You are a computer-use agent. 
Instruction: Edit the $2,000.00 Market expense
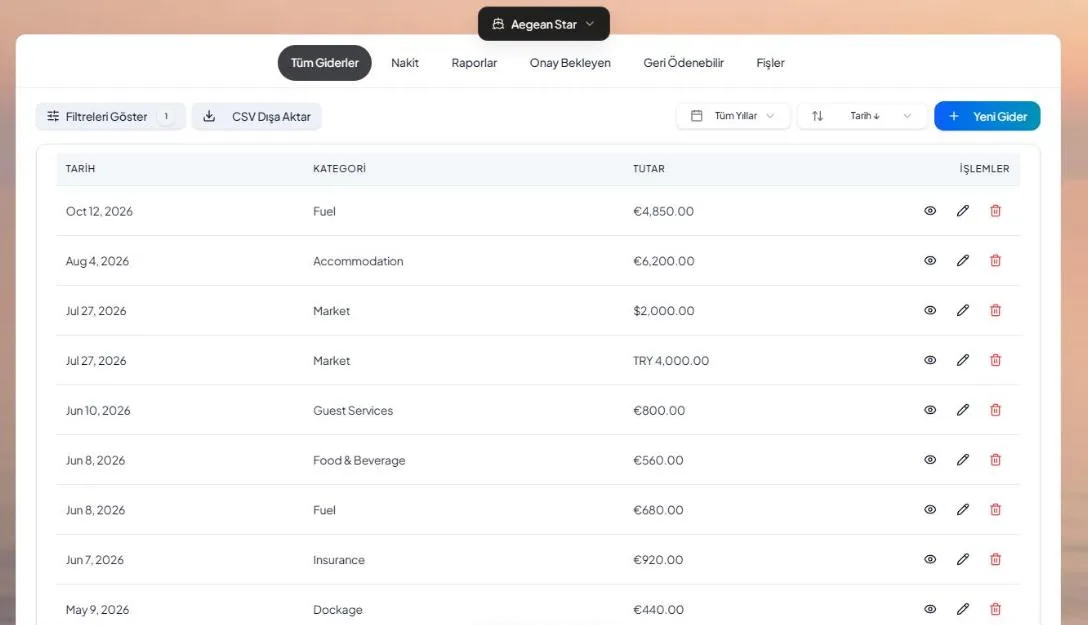(962, 311)
